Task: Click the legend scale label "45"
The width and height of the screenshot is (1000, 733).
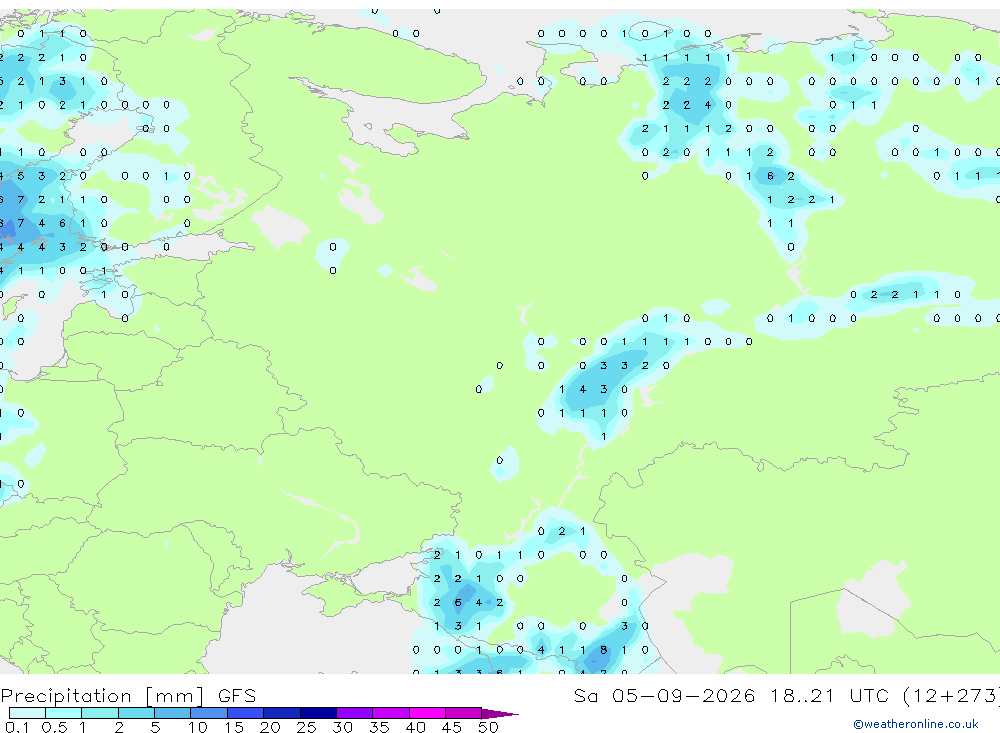Action: coord(452,727)
